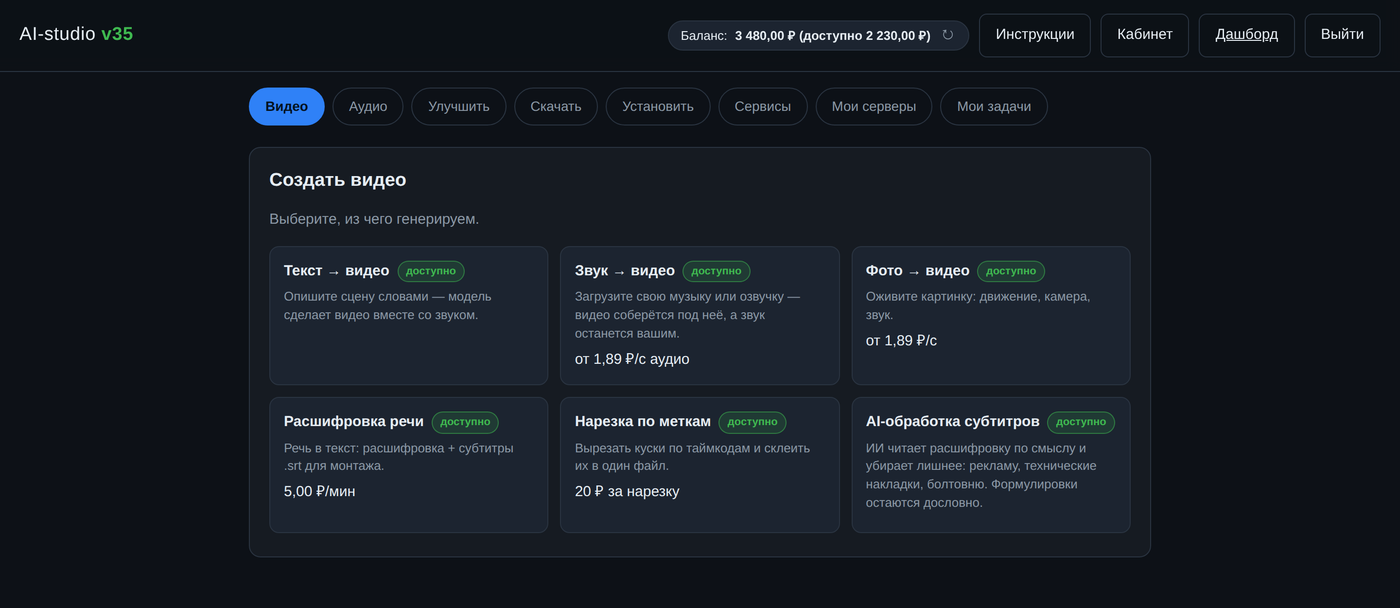Click the AI-studio v35 logo
This screenshot has width=1400, height=608.
(x=76, y=34)
